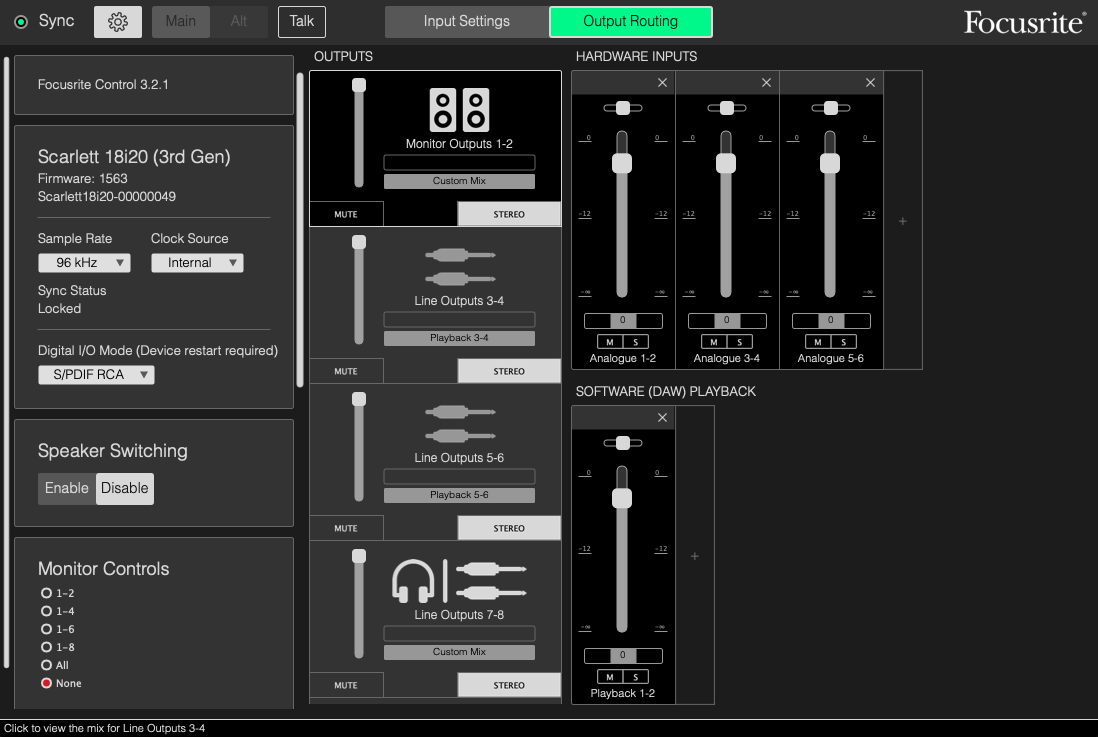Viewport: 1098px width, 737px height.
Task: Enable Speaker Switching
Action: (66, 489)
